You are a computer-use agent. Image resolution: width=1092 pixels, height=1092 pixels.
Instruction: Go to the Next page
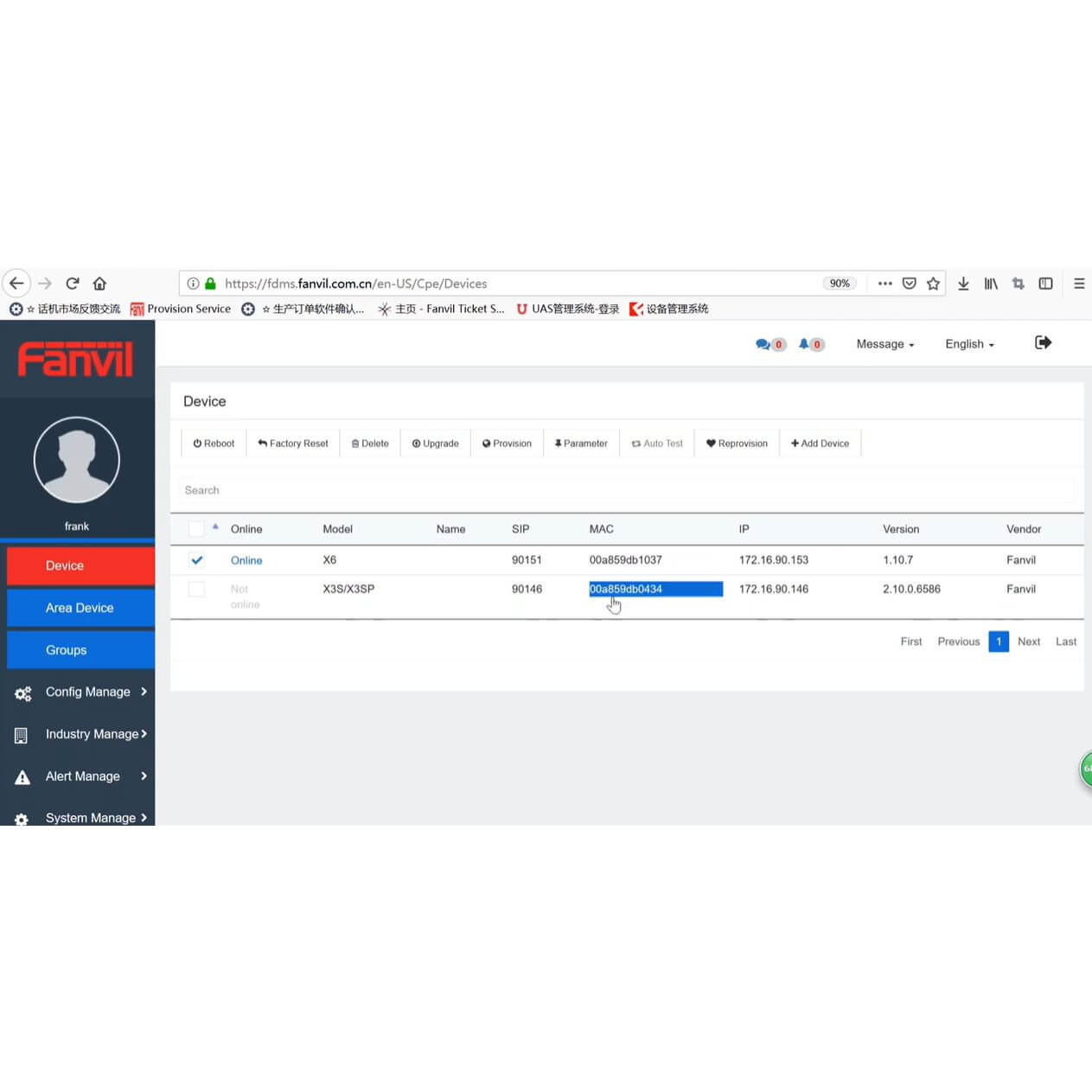(1029, 642)
